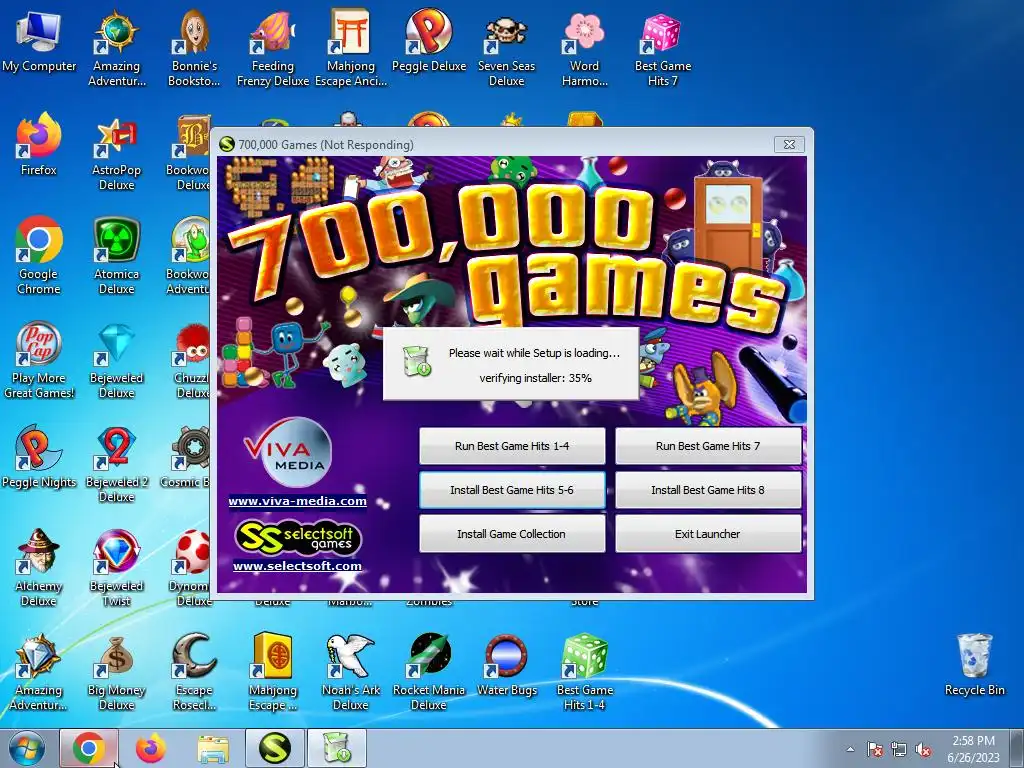Open Play More Great Games PopCap icon

pos(39,360)
